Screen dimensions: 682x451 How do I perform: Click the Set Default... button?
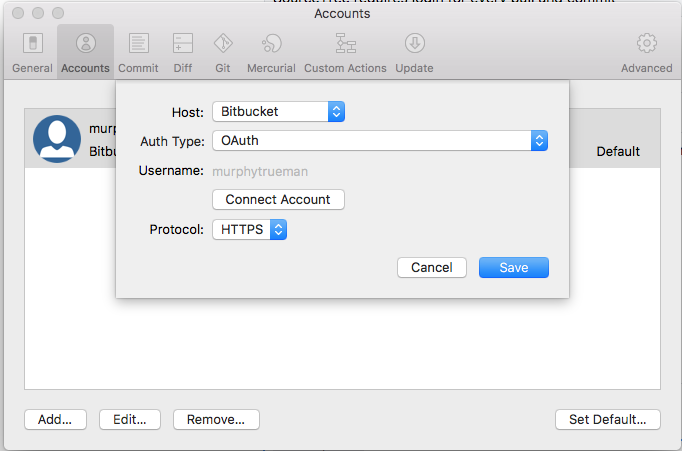[608, 419]
